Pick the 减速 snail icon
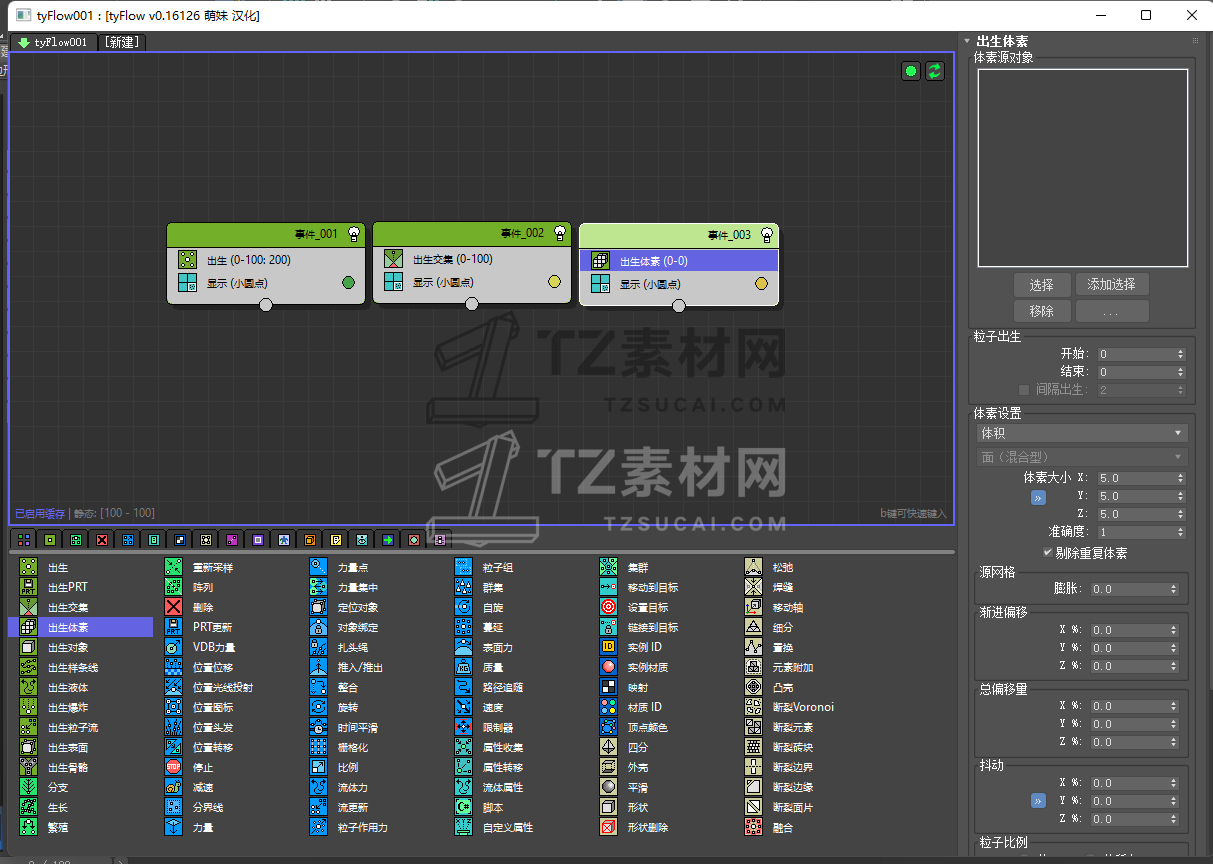 point(174,787)
